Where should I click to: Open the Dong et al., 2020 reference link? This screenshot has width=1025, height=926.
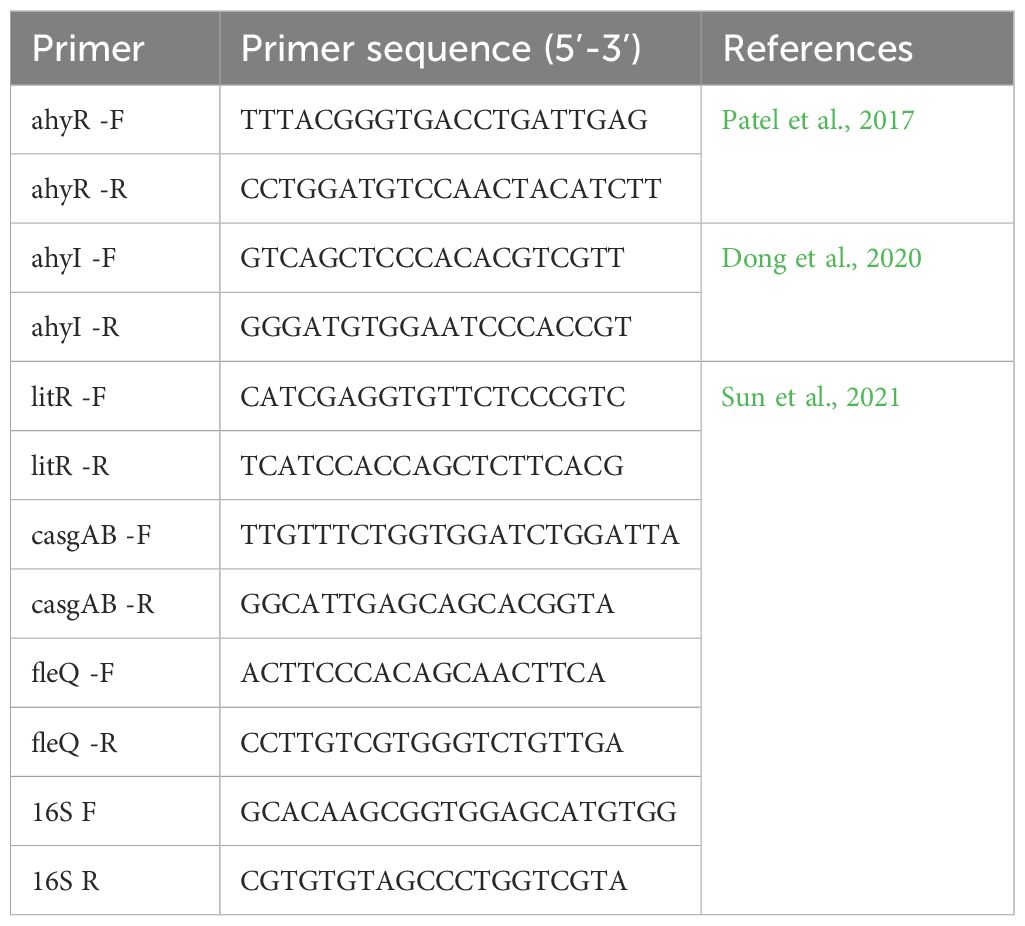(x=821, y=258)
